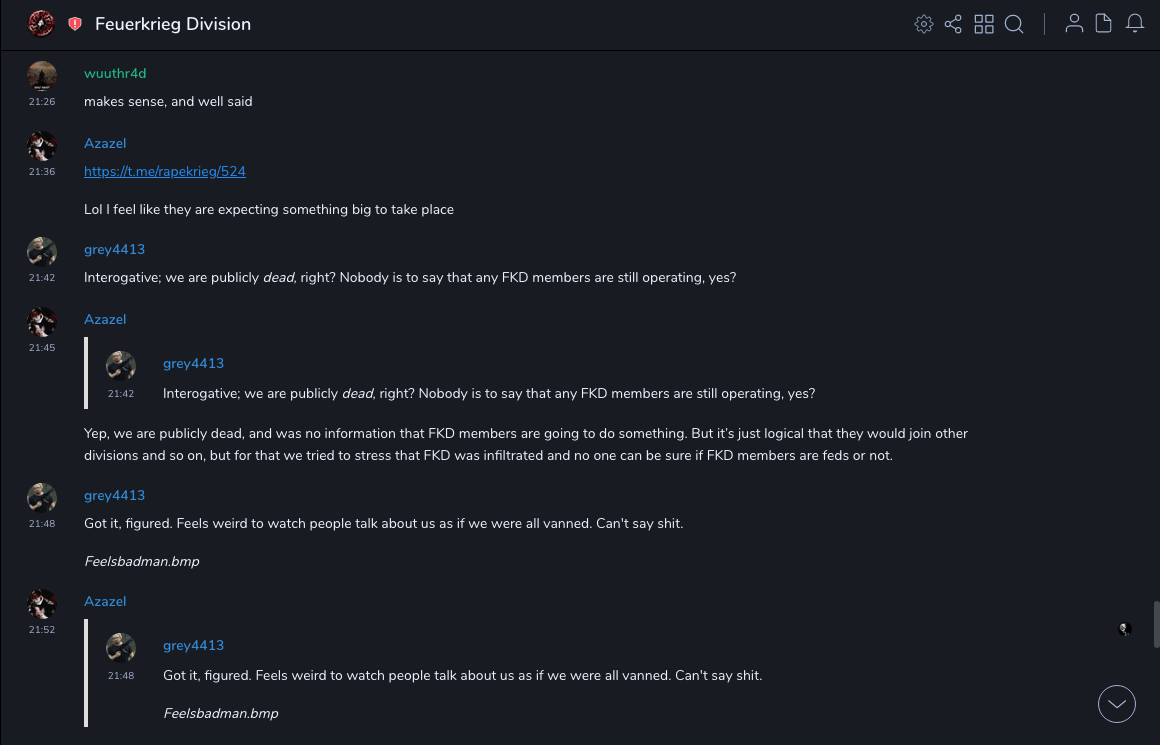1160x745 pixels.
Task: Click the wuuthr4d username
Action: (115, 73)
